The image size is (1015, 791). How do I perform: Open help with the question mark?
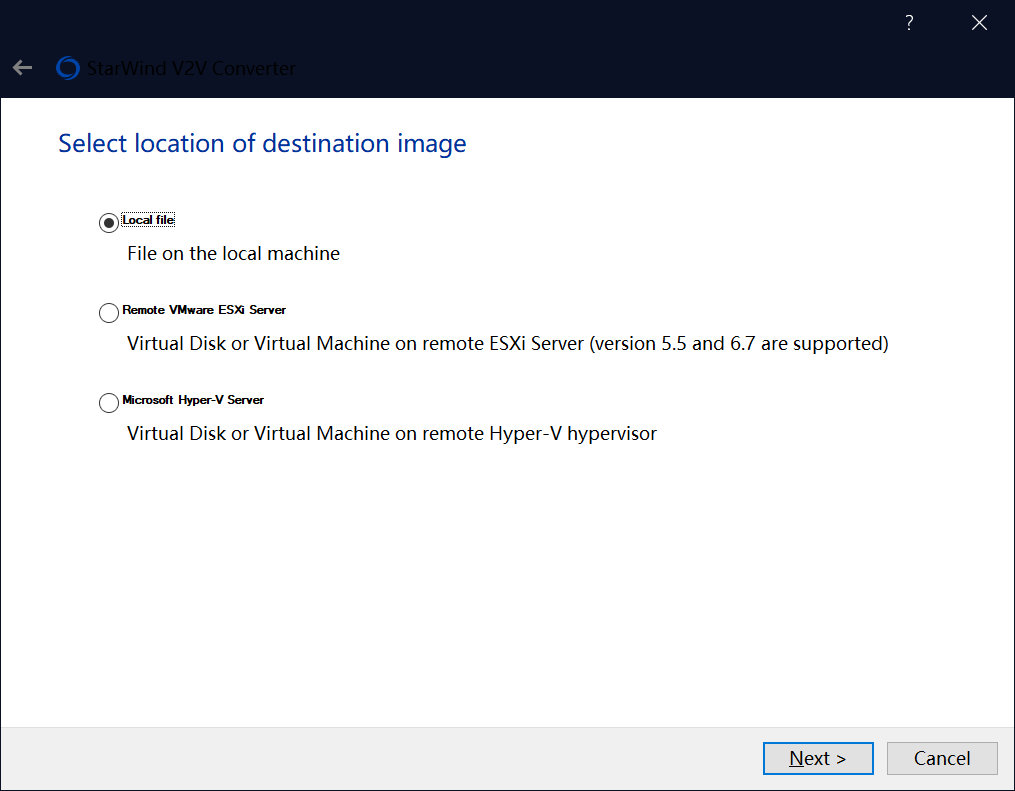tap(908, 23)
